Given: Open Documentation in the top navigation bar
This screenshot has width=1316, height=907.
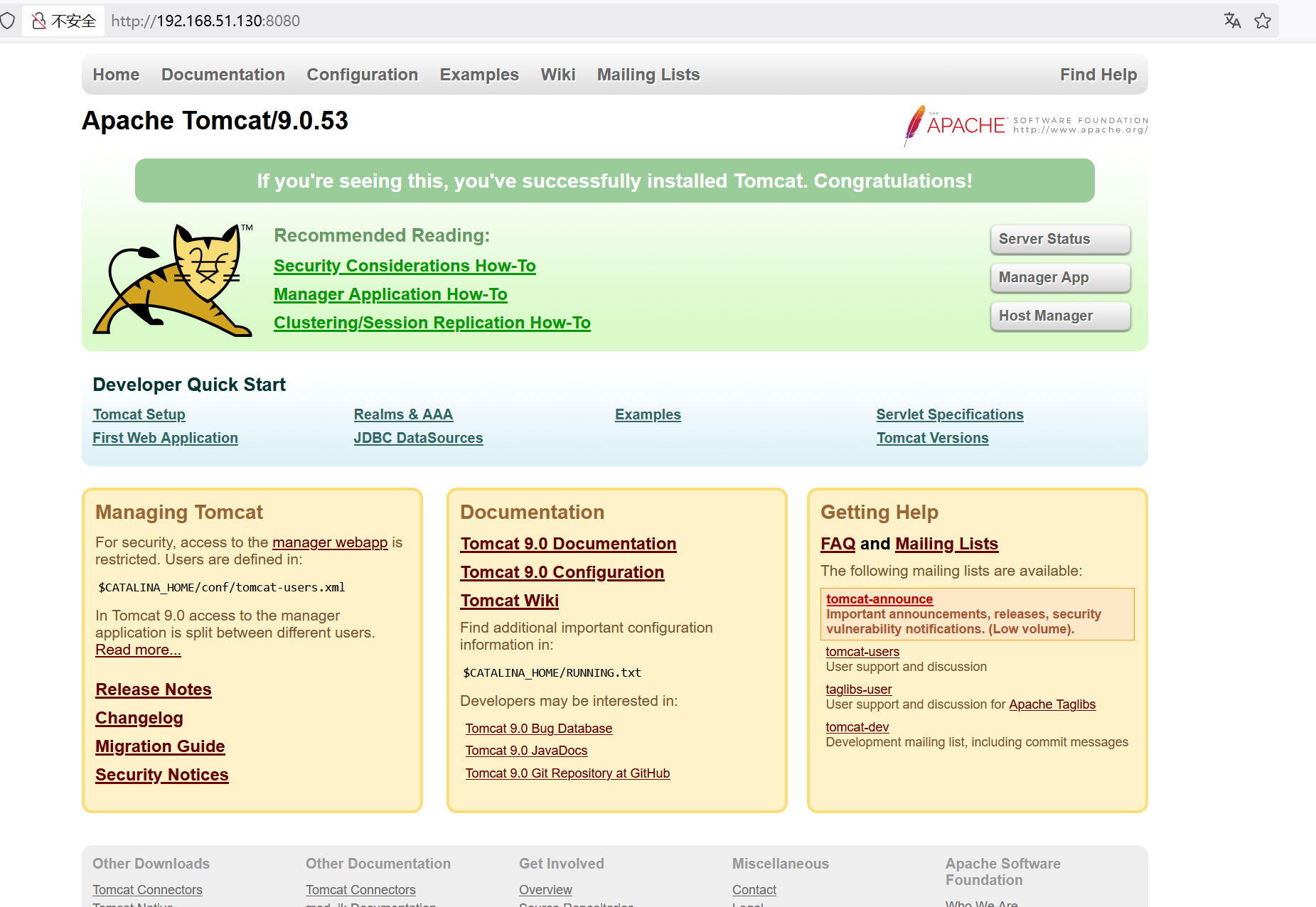Looking at the screenshot, I should click(x=223, y=75).
